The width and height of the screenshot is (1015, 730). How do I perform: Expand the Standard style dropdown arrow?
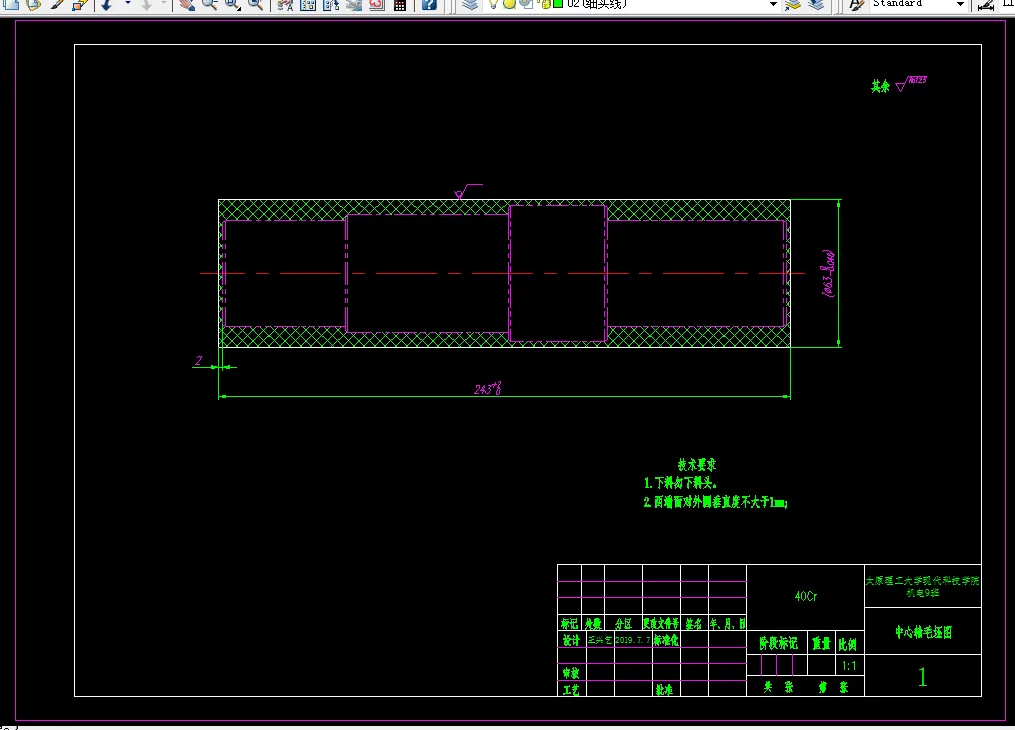961,4
